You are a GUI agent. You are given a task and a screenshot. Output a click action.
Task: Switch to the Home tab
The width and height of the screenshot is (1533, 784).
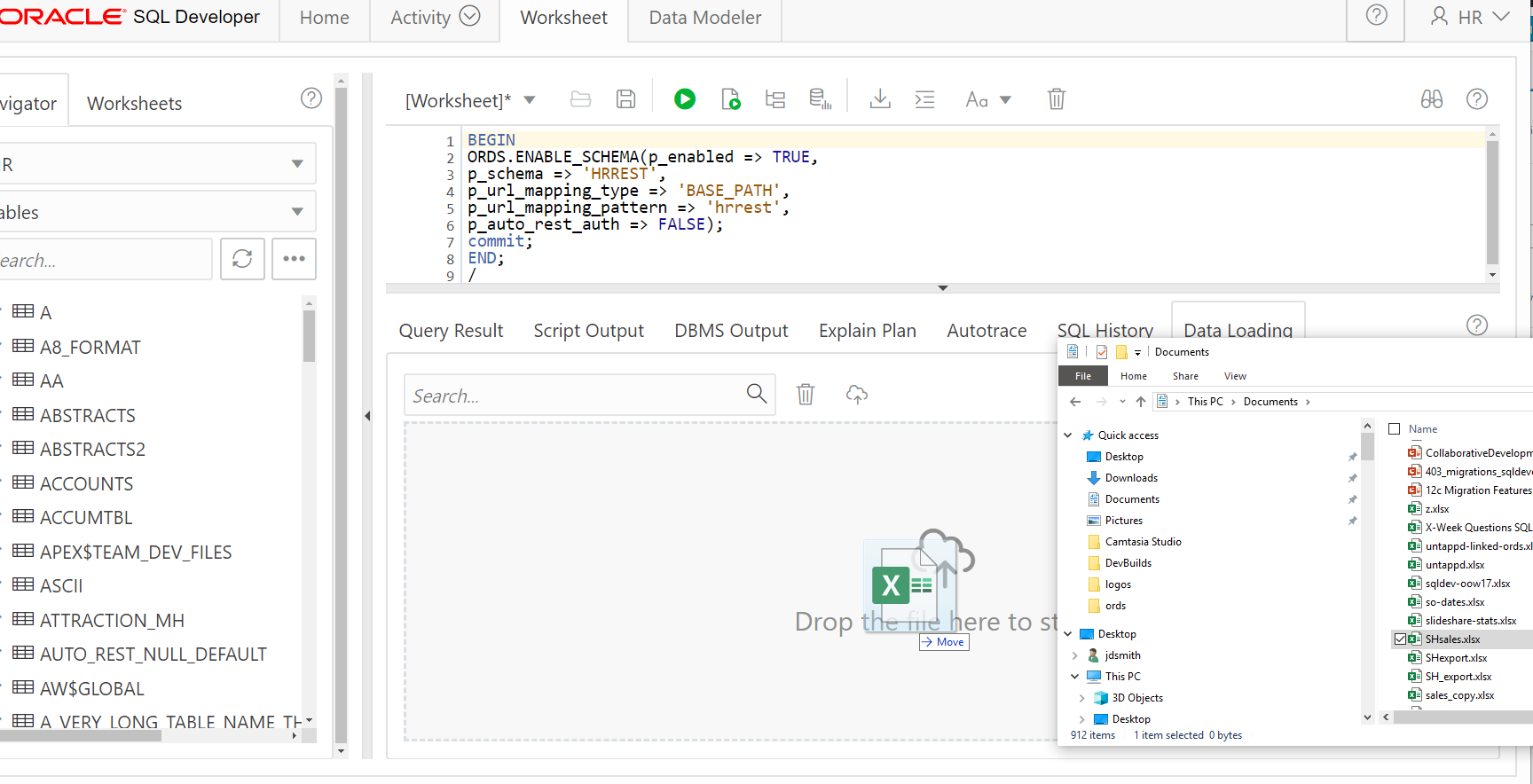(325, 18)
